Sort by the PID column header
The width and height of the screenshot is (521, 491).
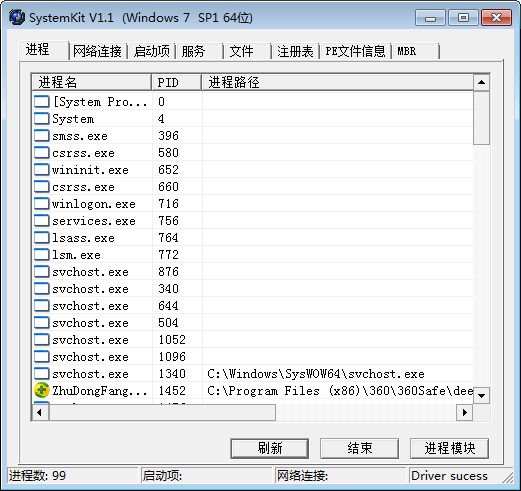tap(177, 82)
